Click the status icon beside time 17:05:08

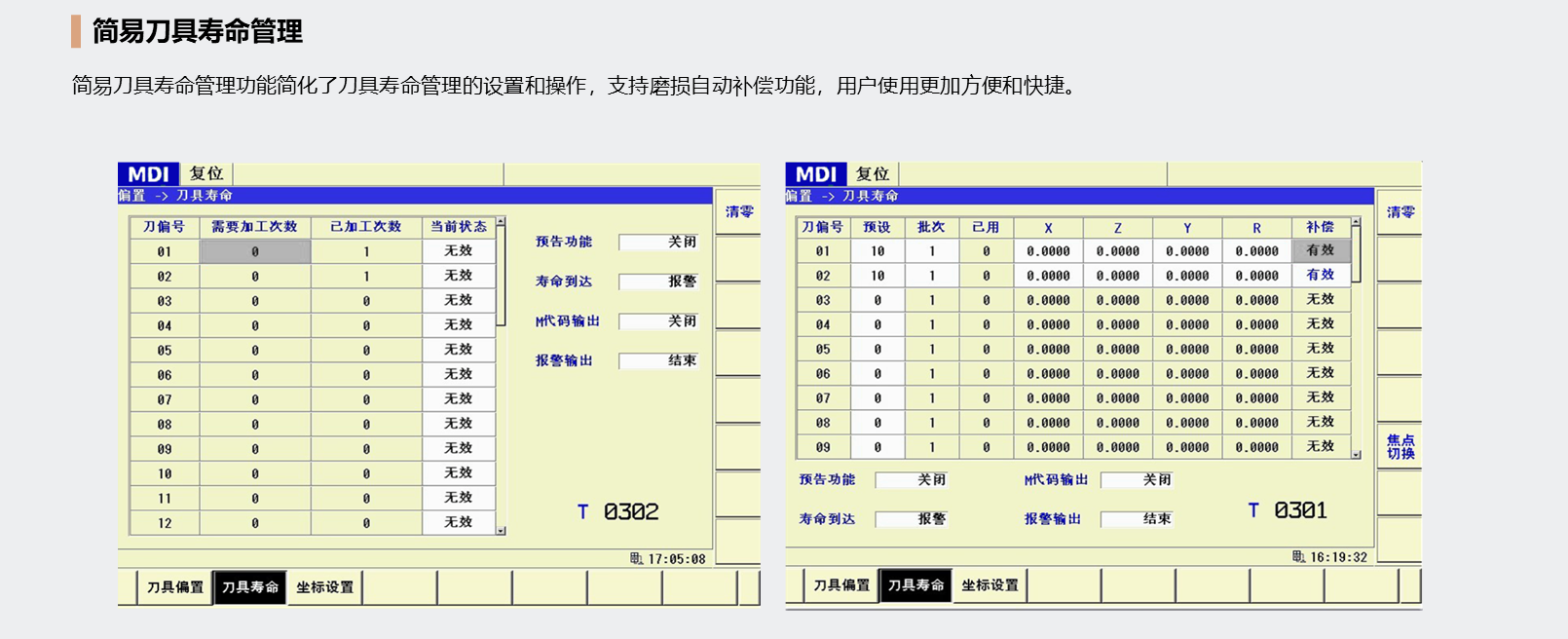pyautogui.click(x=636, y=559)
